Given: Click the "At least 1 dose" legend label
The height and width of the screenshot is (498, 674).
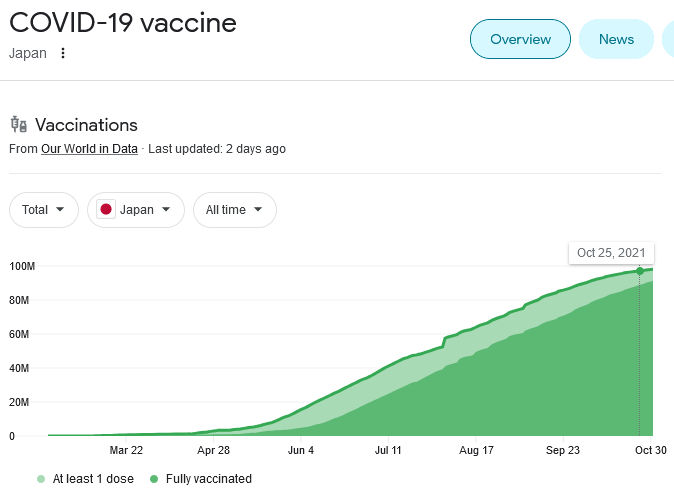Looking at the screenshot, I should (x=93, y=479).
